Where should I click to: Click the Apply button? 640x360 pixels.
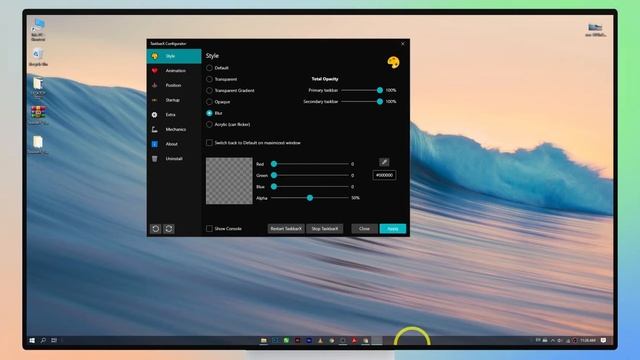393,229
